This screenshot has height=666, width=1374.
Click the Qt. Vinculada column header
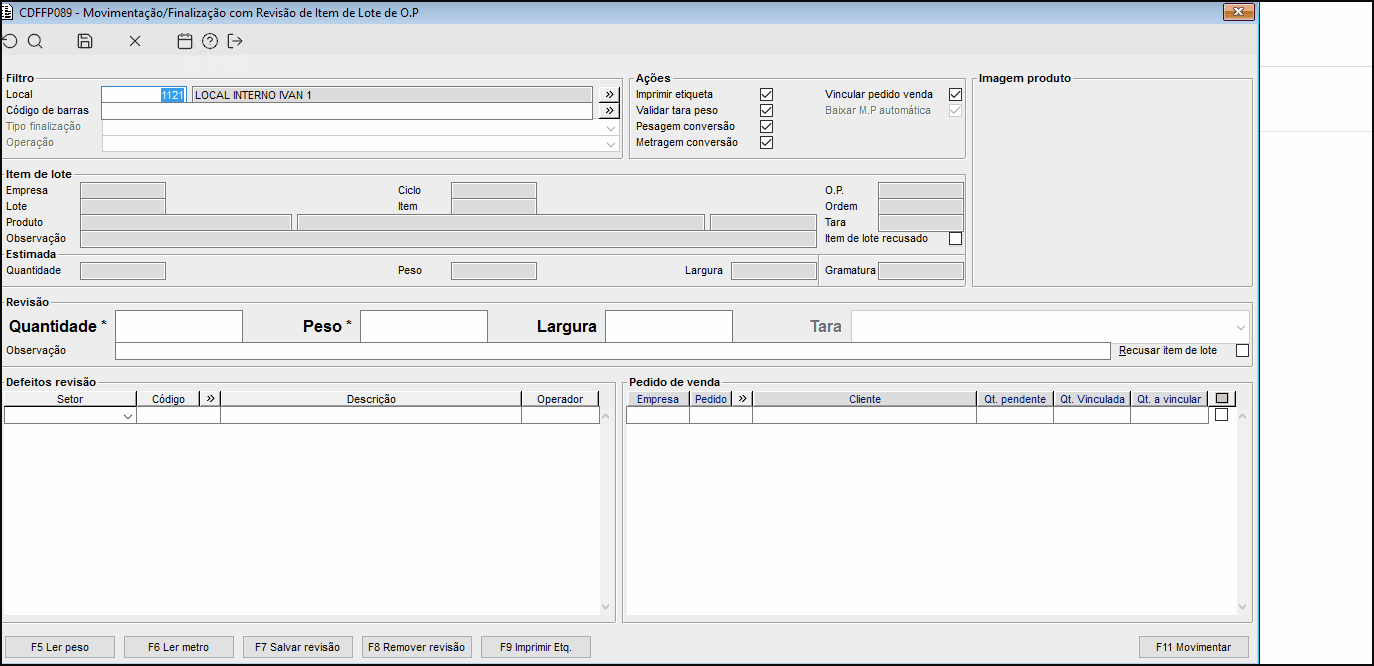click(x=1092, y=399)
